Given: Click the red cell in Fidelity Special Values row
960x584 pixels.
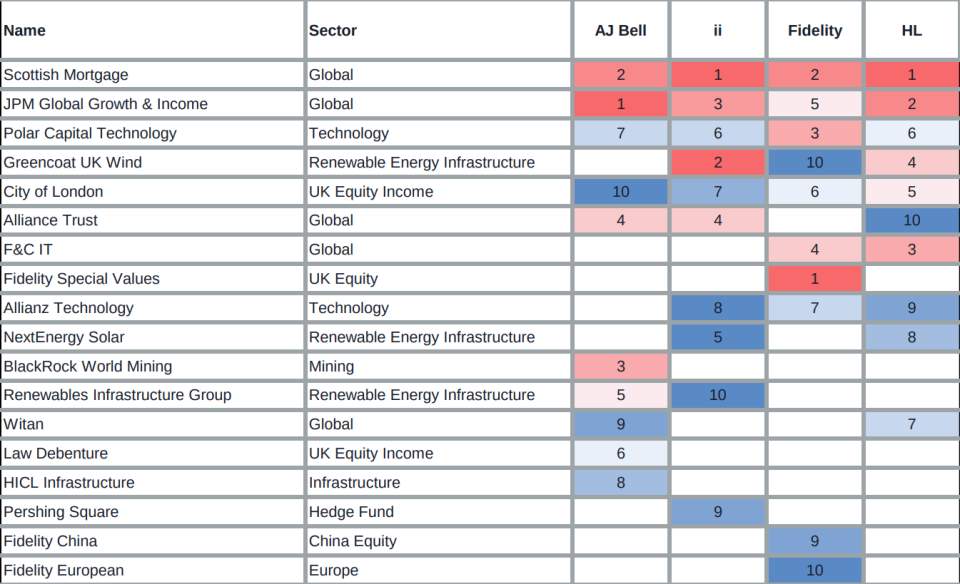Looking at the screenshot, I should coord(814,279).
